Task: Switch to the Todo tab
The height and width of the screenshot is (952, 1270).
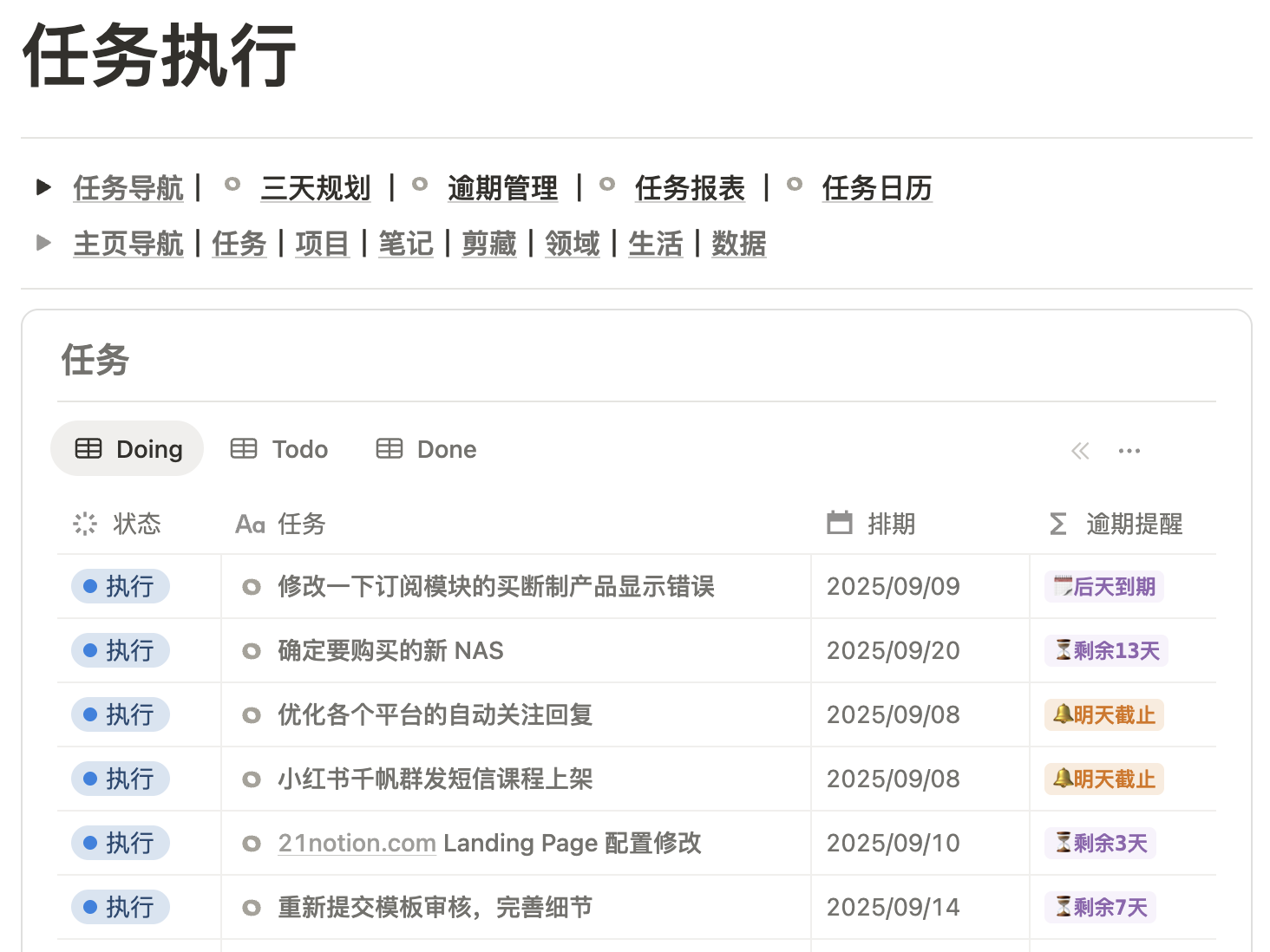Action: 279,449
